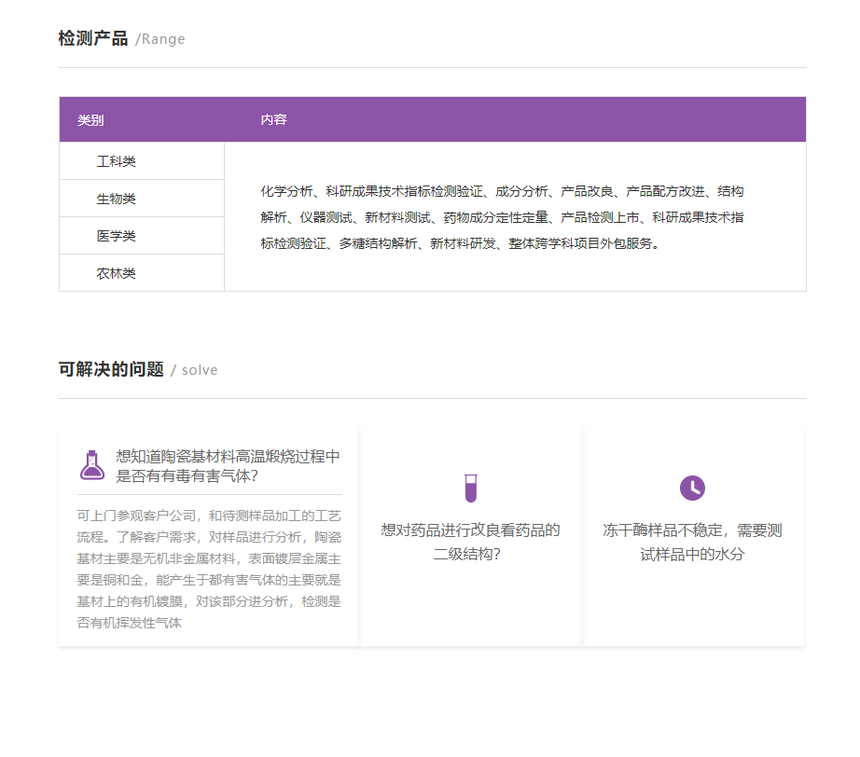Click the purple test tube icon
Screen dimensions: 860x757
tap(470, 488)
